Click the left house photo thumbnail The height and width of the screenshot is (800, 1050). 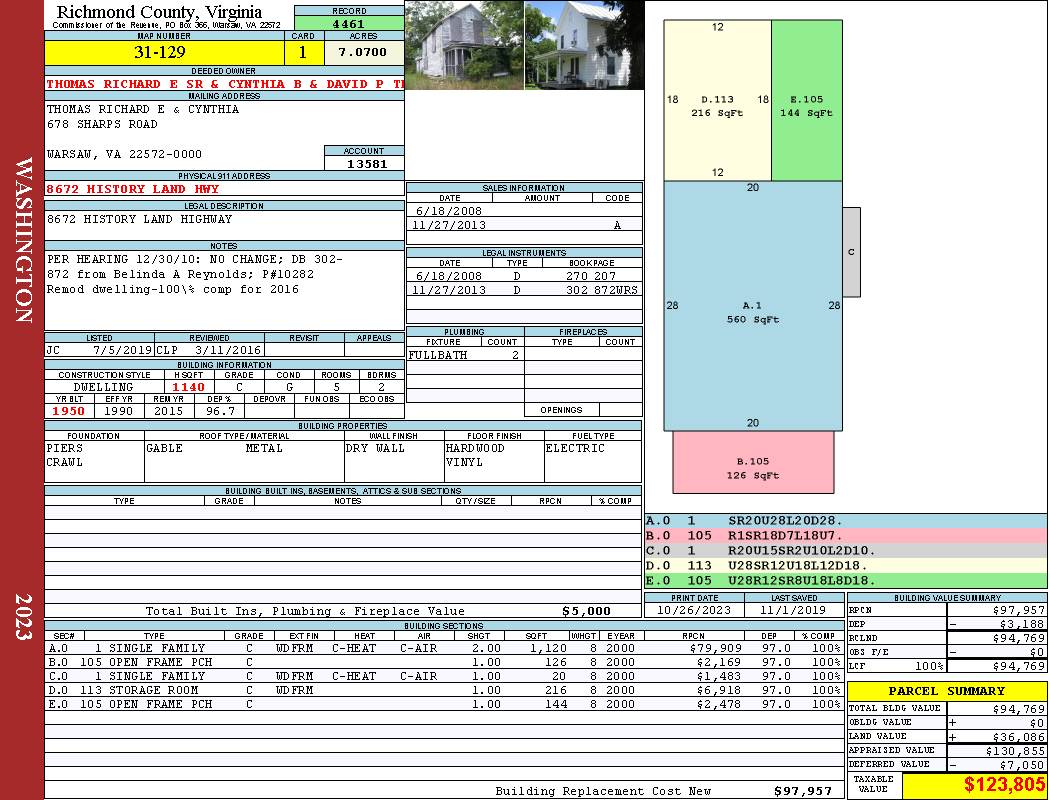coord(464,45)
